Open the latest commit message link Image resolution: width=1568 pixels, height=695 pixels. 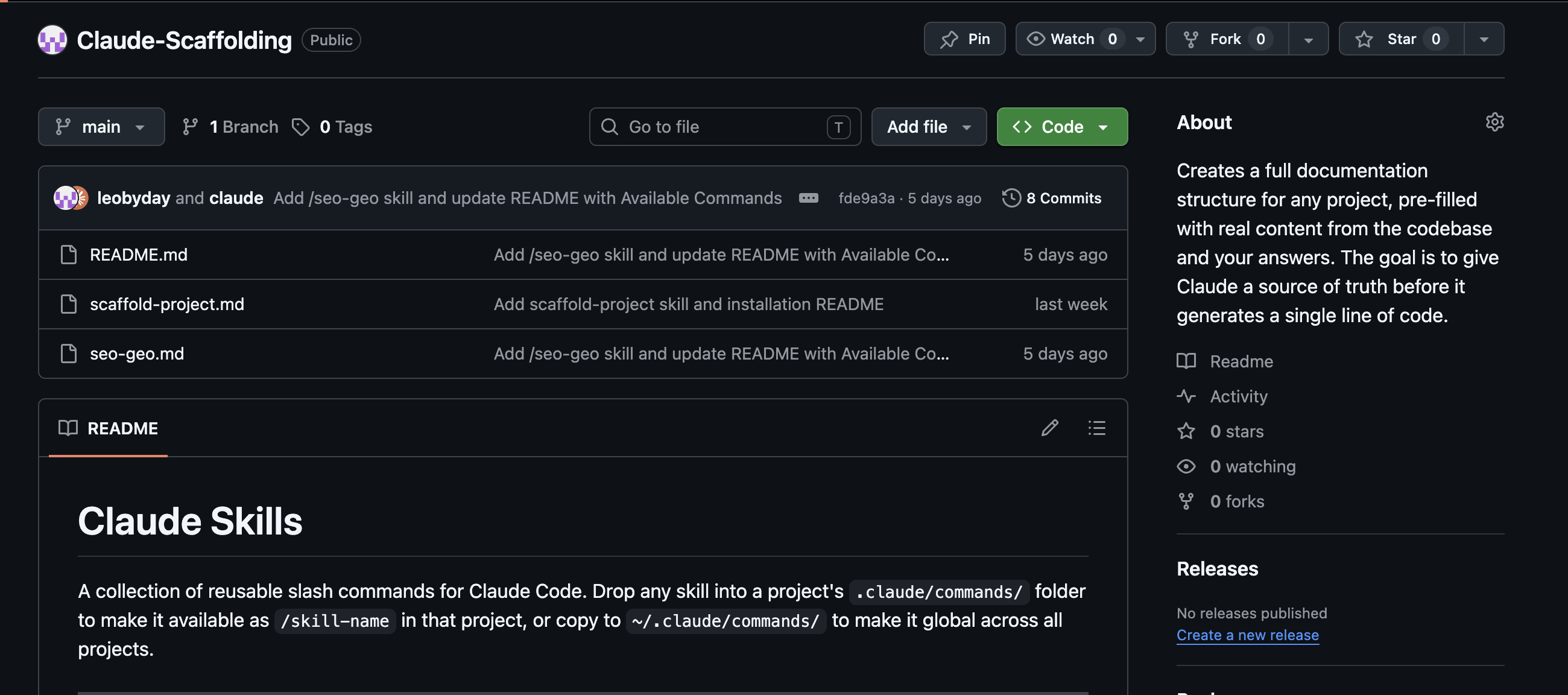click(x=527, y=198)
